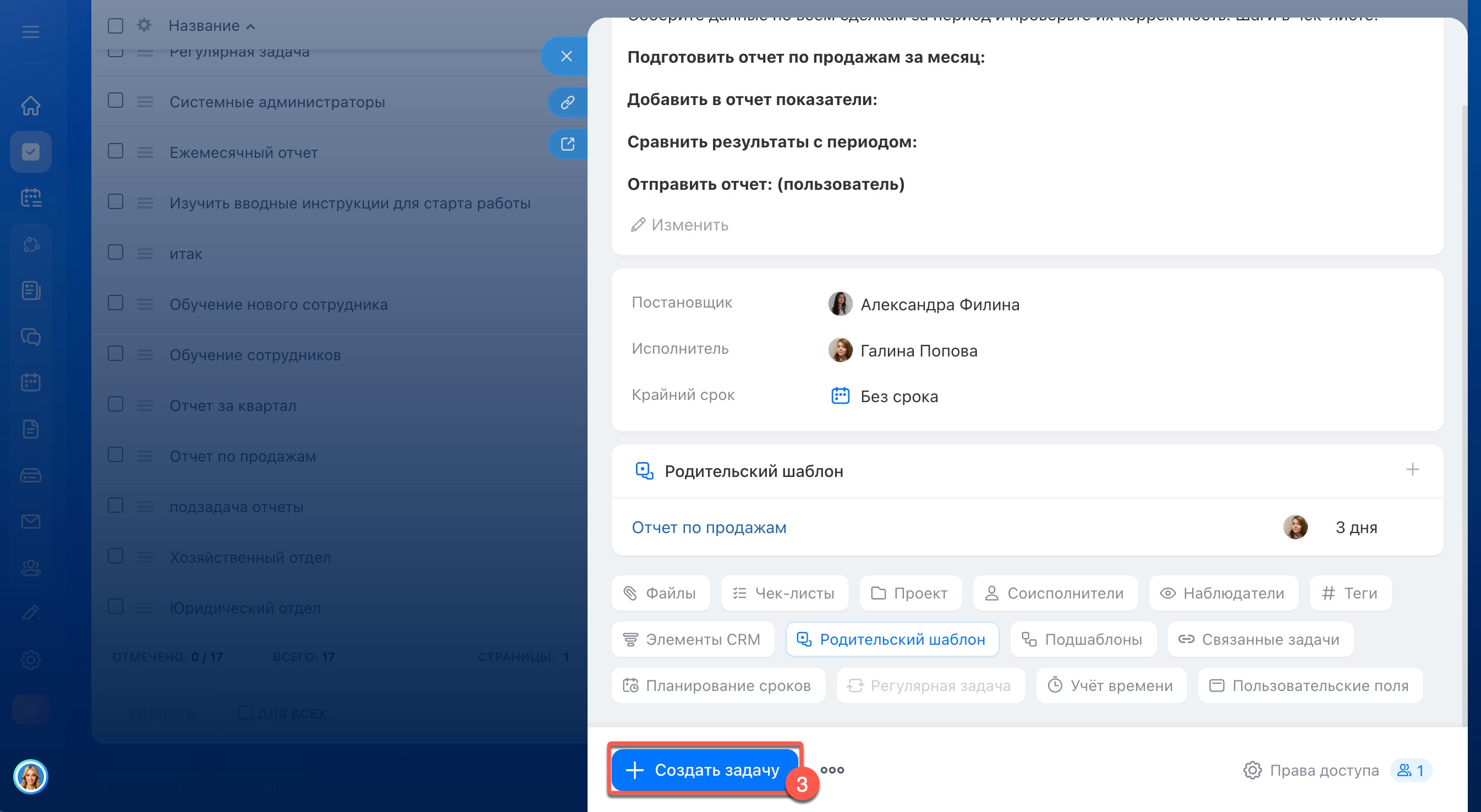This screenshot has width=1481, height=812.
Task: Open the three-dots more actions menu
Action: (832, 770)
